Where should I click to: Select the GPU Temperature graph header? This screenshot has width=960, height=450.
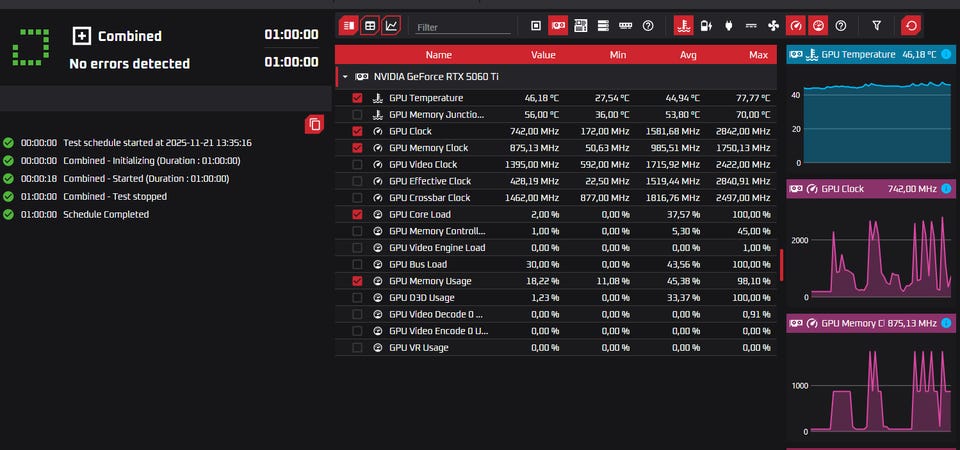[870, 54]
